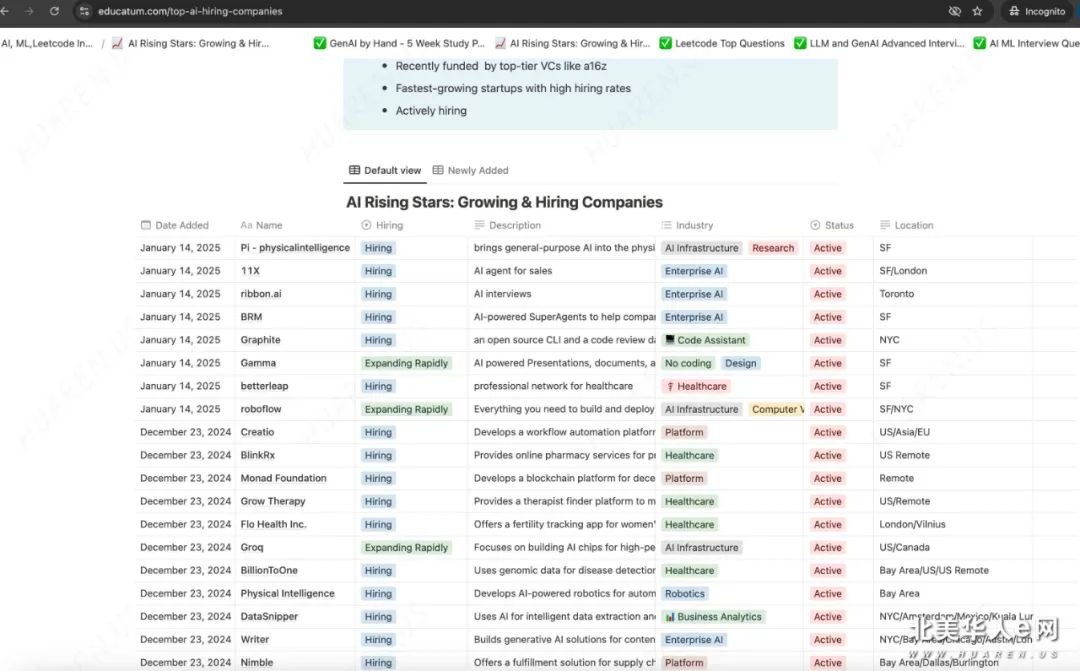
Task: Click Toronto location cell
Action: click(897, 294)
